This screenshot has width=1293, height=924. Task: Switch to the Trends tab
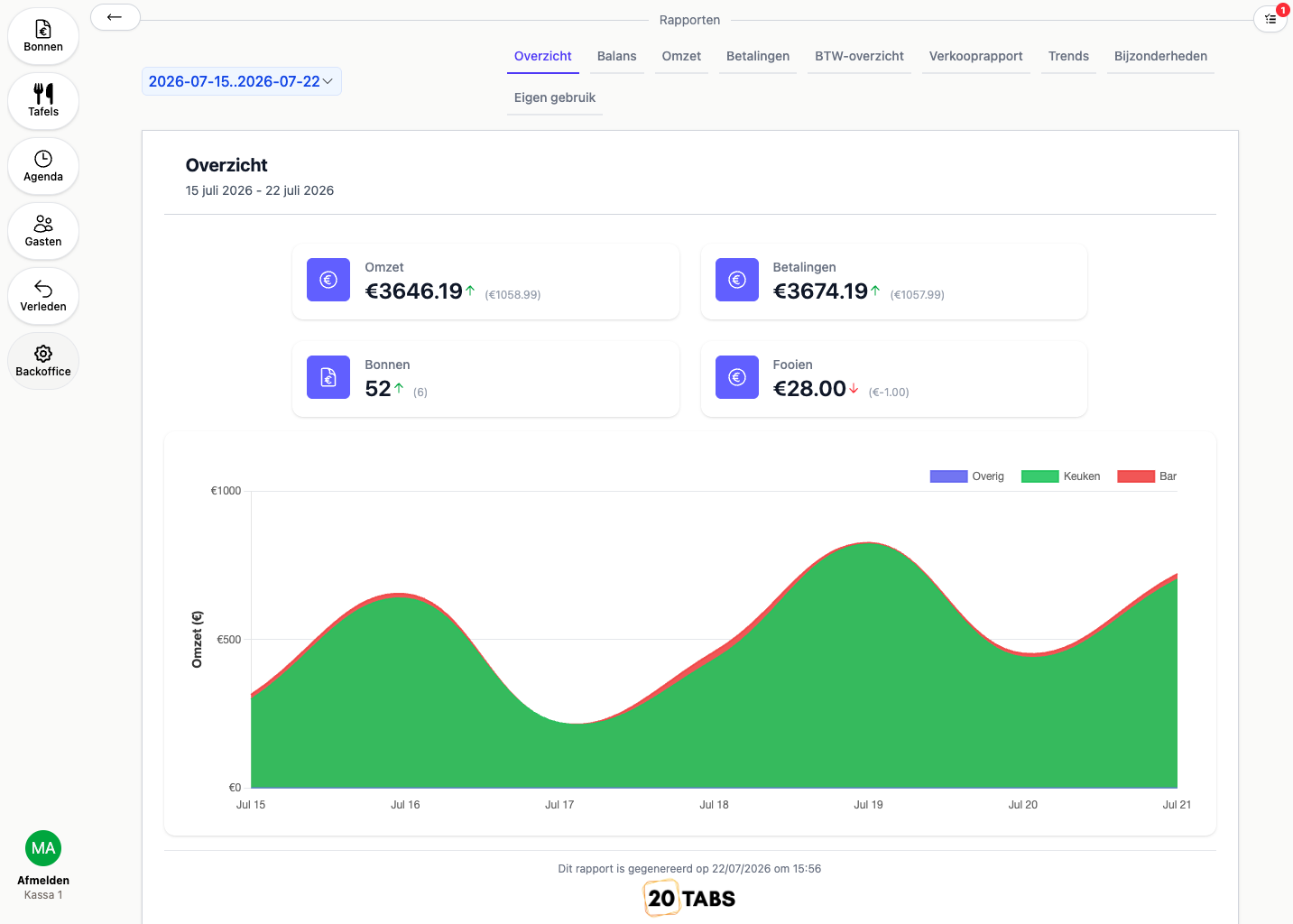point(1068,56)
